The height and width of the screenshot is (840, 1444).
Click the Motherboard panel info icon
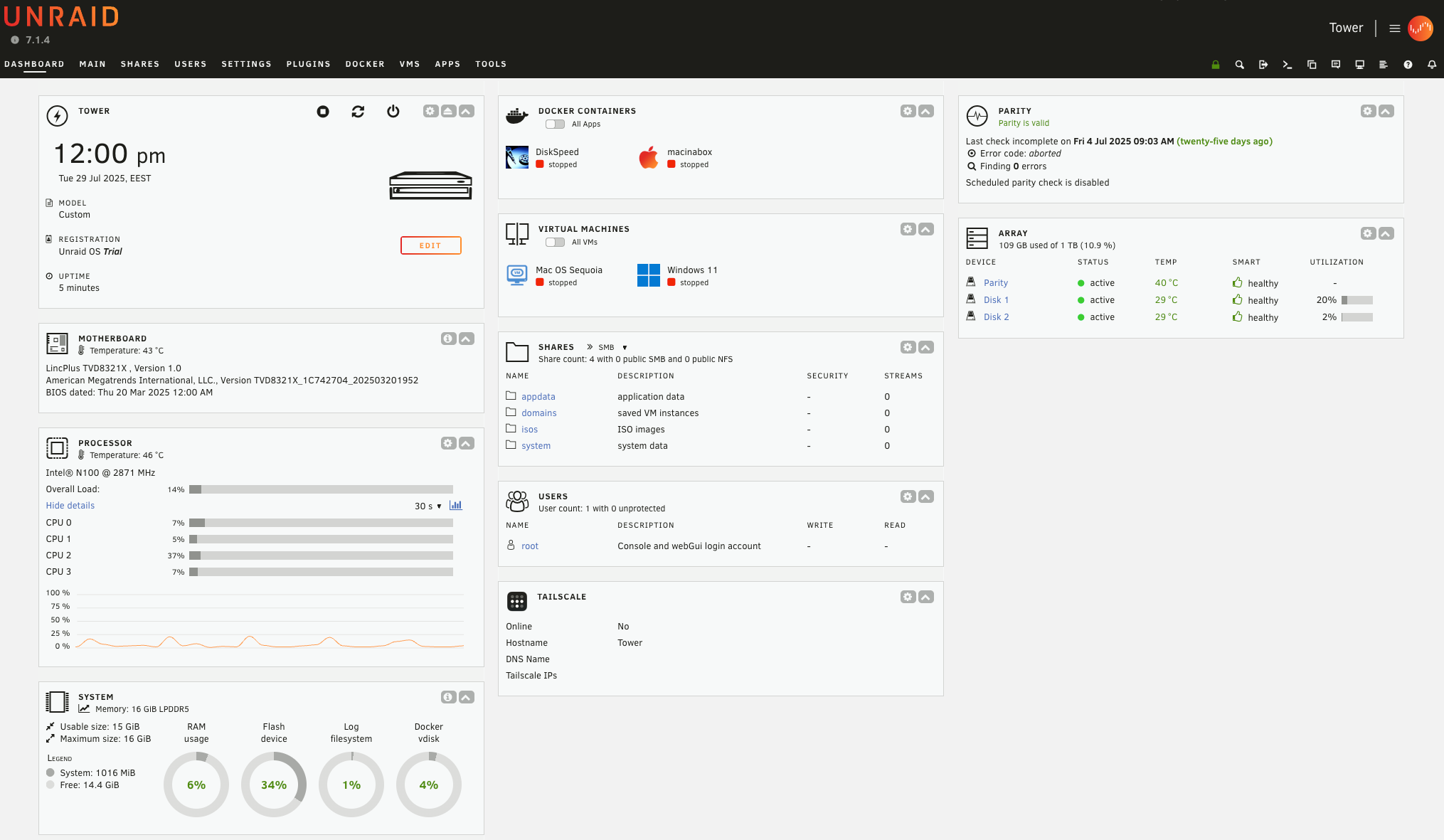pyautogui.click(x=448, y=339)
